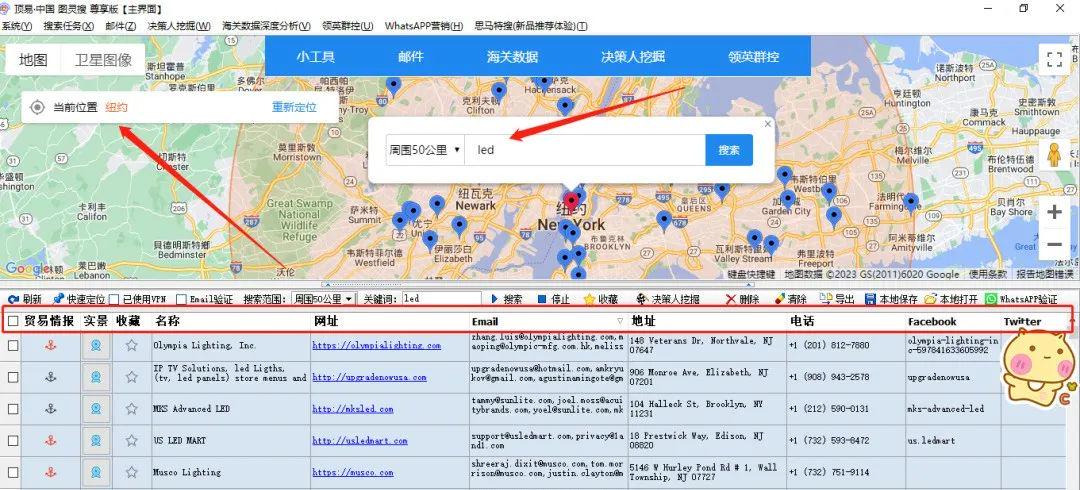The image size is (1080, 490).
Task: Click the 刷新 refresh toolbar icon
Action: tap(13, 299)
